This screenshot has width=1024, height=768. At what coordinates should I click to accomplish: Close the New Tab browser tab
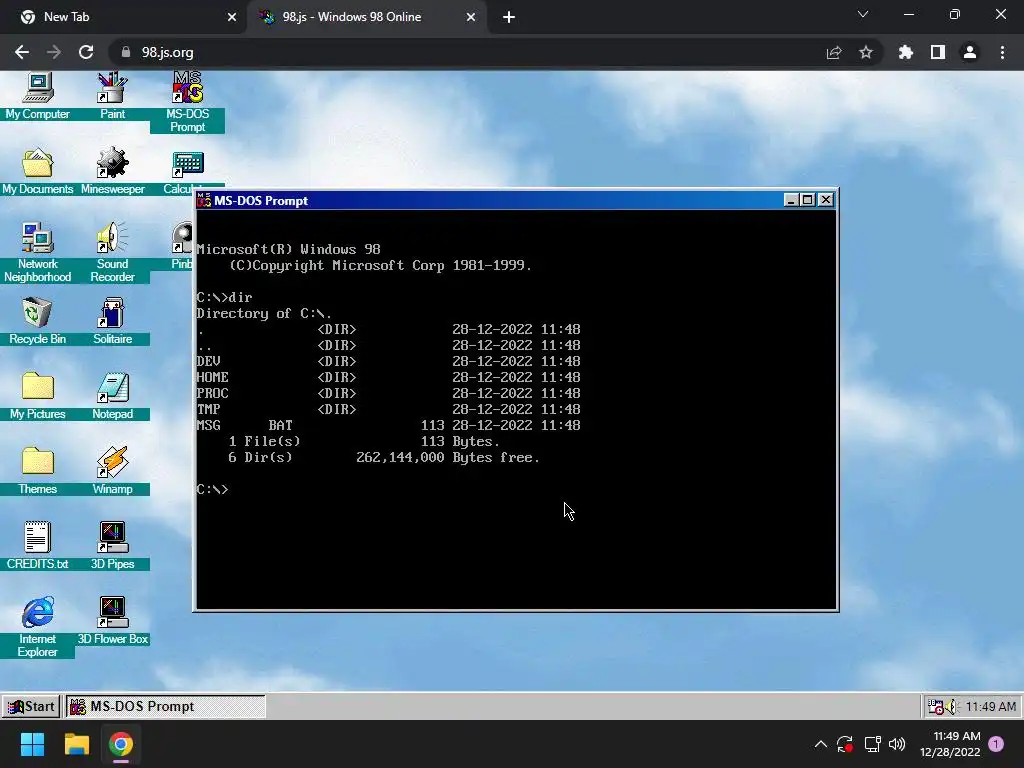(231, 17)
